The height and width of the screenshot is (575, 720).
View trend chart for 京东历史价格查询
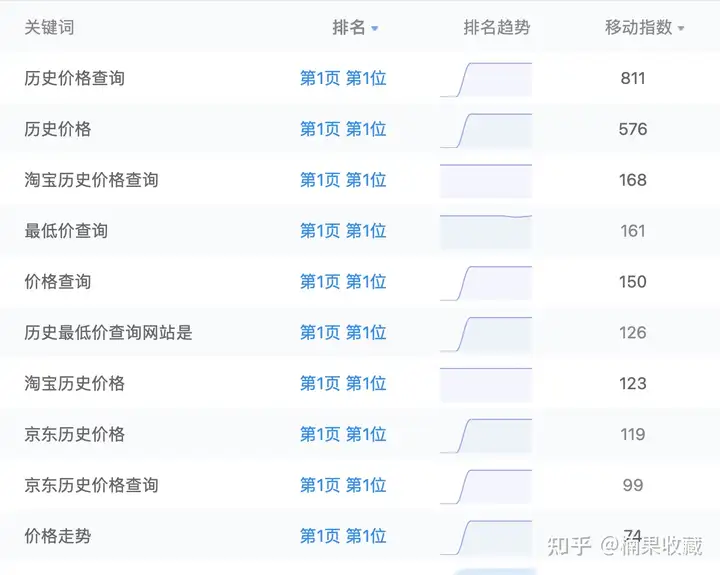coord(486,487)
